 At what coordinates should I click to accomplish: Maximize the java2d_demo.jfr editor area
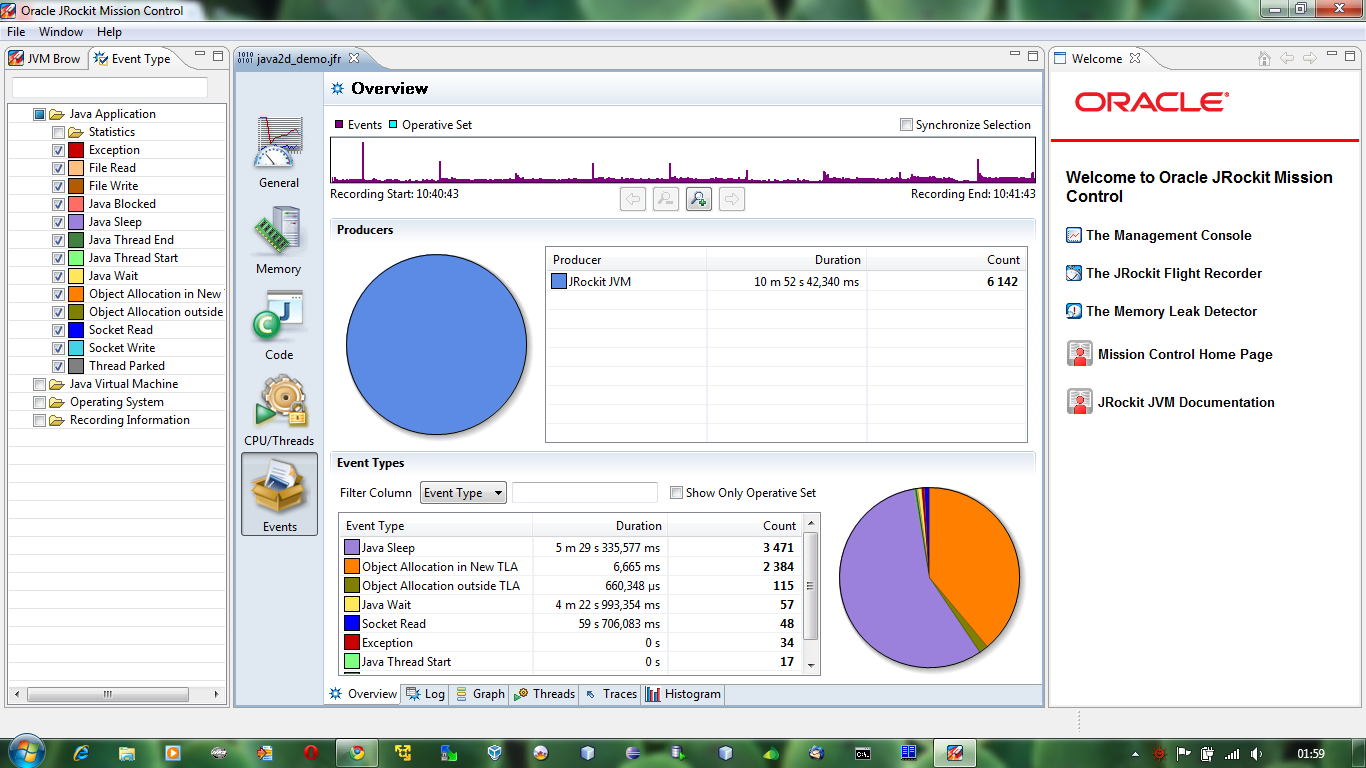[x=1033, y=56]
